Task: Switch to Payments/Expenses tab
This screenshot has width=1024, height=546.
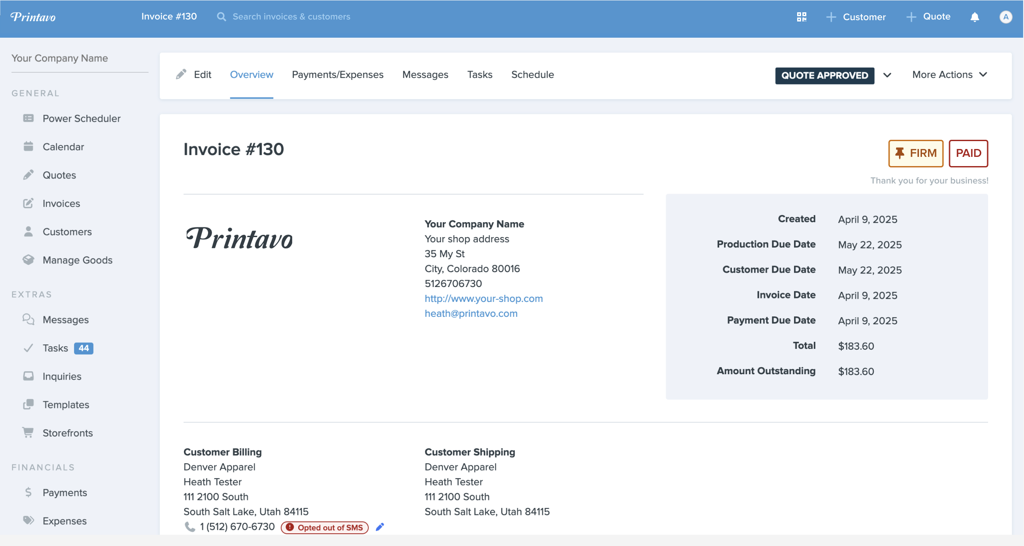Action: tap(338, 74)
